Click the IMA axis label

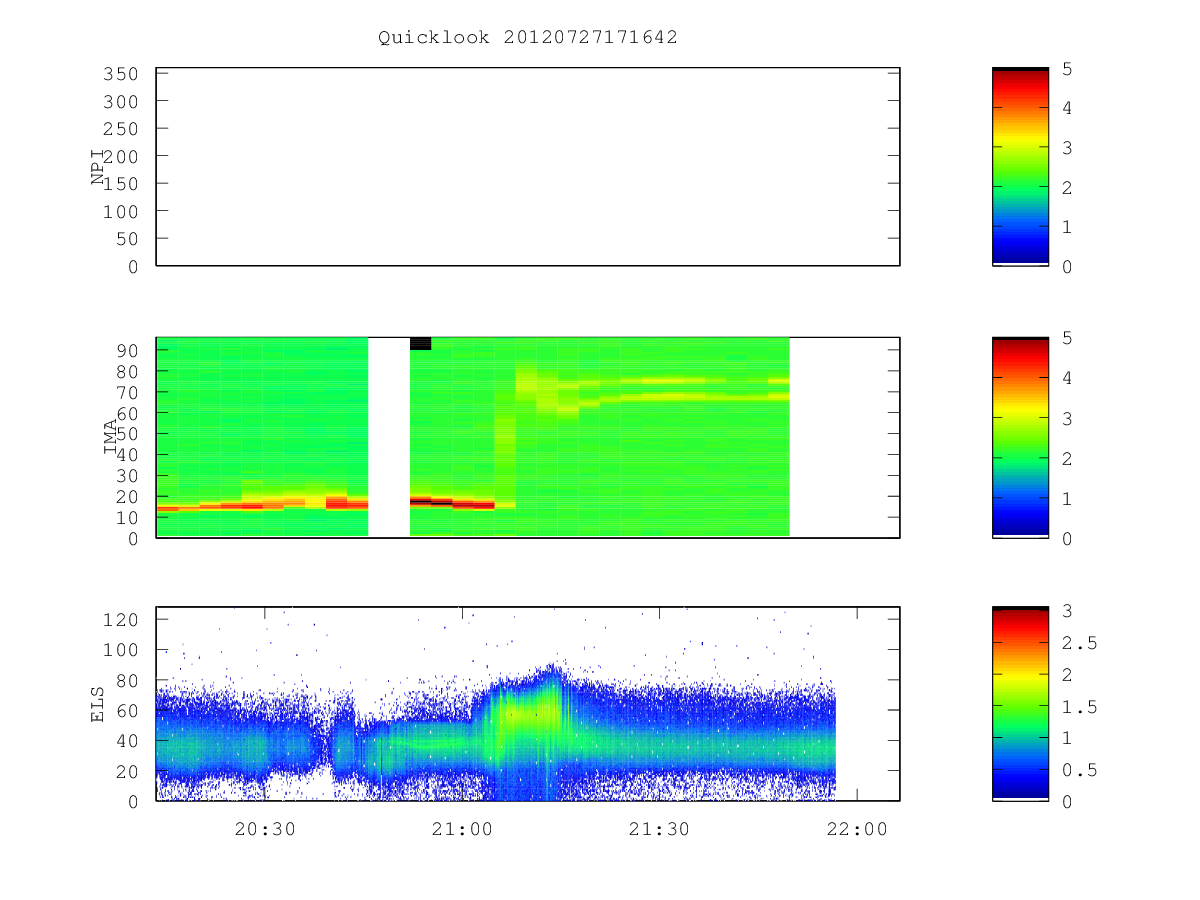coord(111,437)
